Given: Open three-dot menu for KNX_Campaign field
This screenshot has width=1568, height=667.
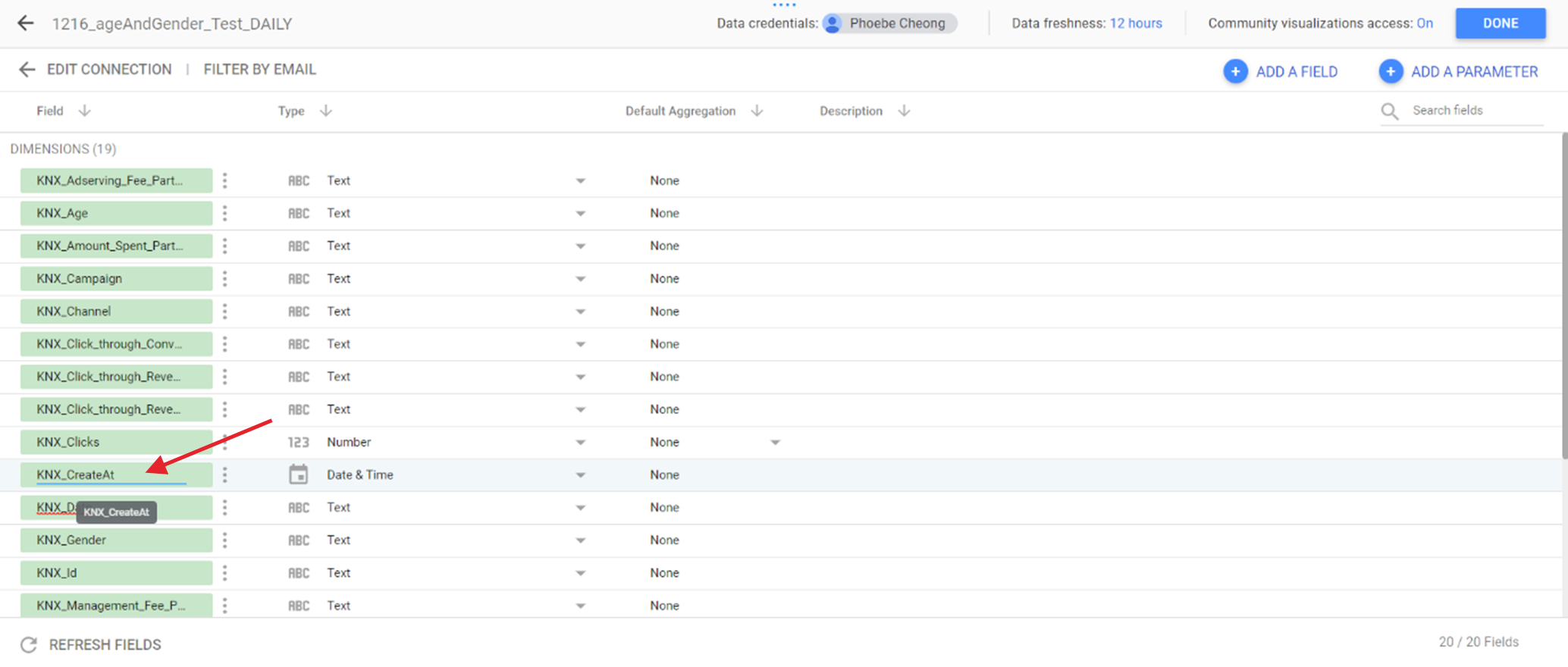Looking at the screenshot, I should click(x=225, y=279).
